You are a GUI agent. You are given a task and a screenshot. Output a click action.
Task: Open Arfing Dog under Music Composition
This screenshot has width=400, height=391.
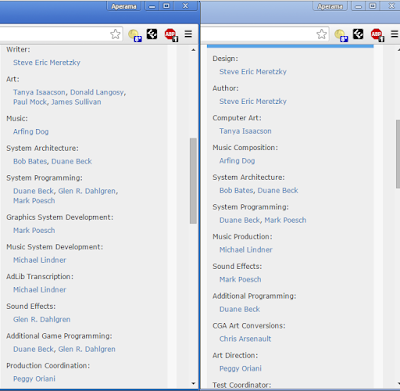(x=237, y=161)
